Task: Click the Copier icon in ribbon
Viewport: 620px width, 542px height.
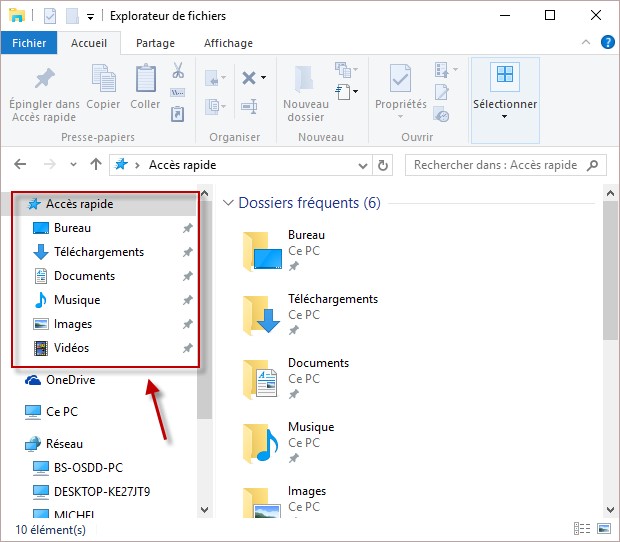Action: pos(103,79)
